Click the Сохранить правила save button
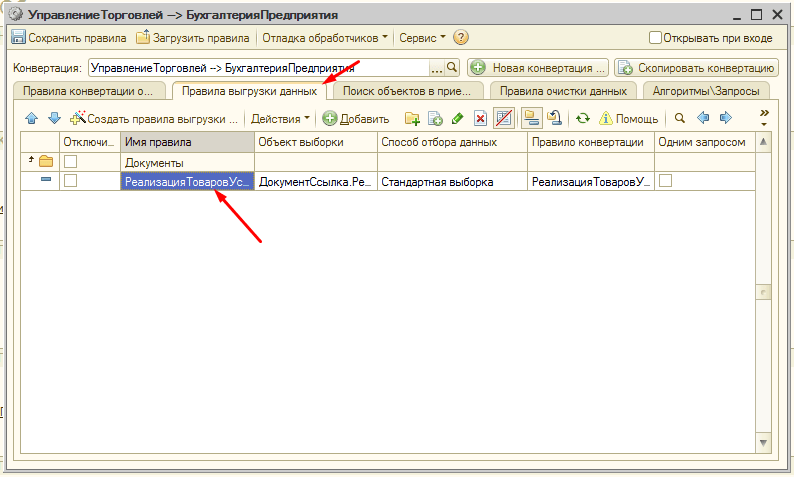794x477 pixels. coord(69,38)
